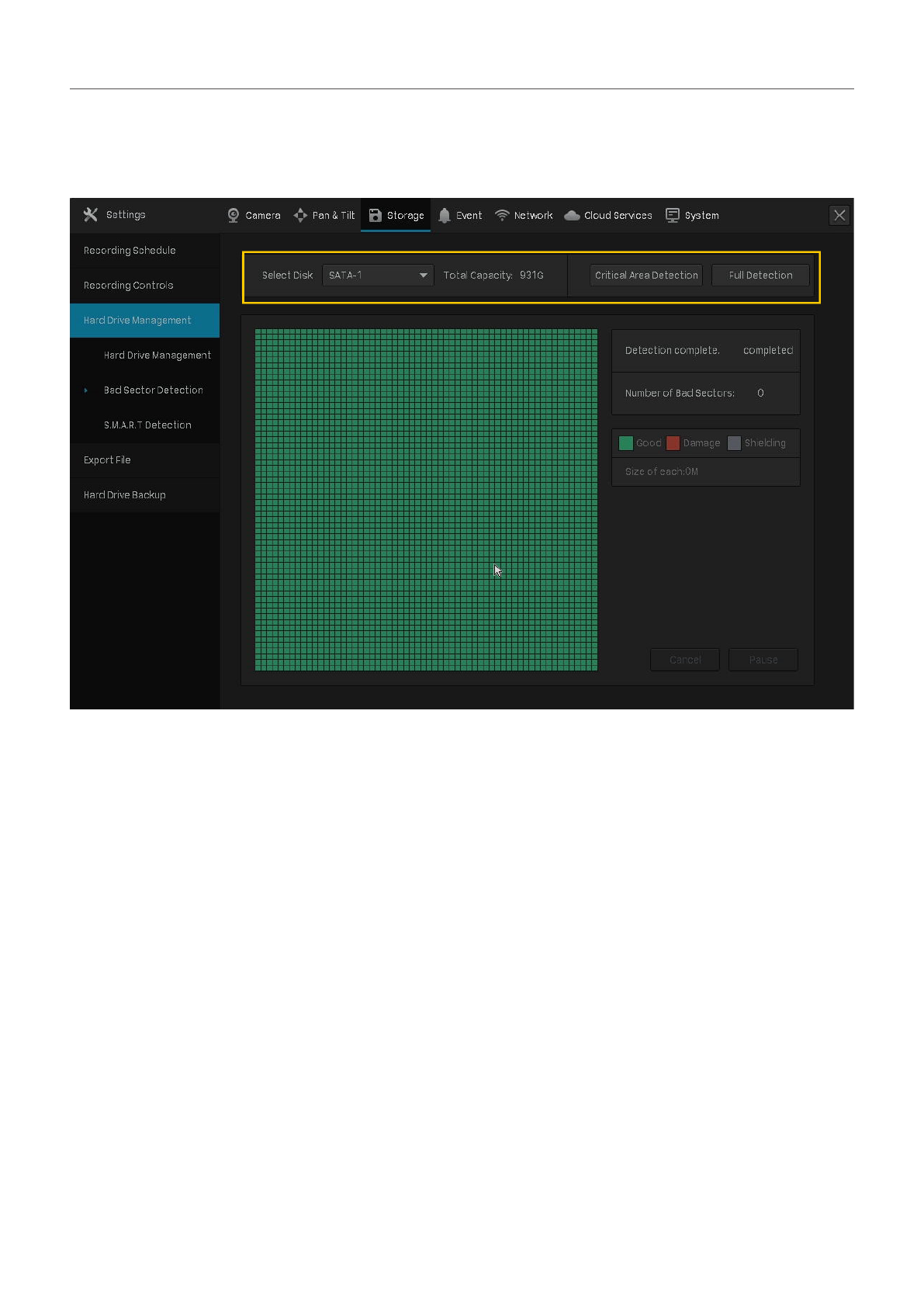
Task: Close the settings window
Action: tap(839, 216)
